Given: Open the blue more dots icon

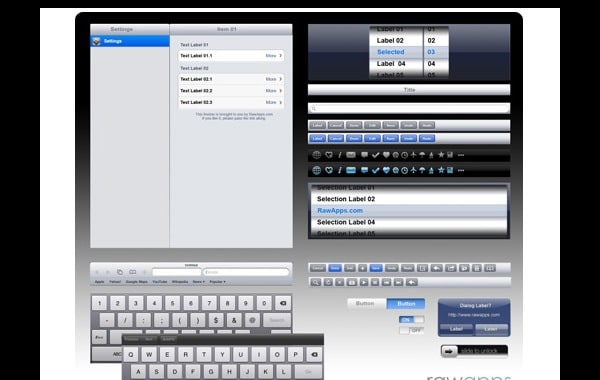Looking at the screenshot, I should (461, 170).
